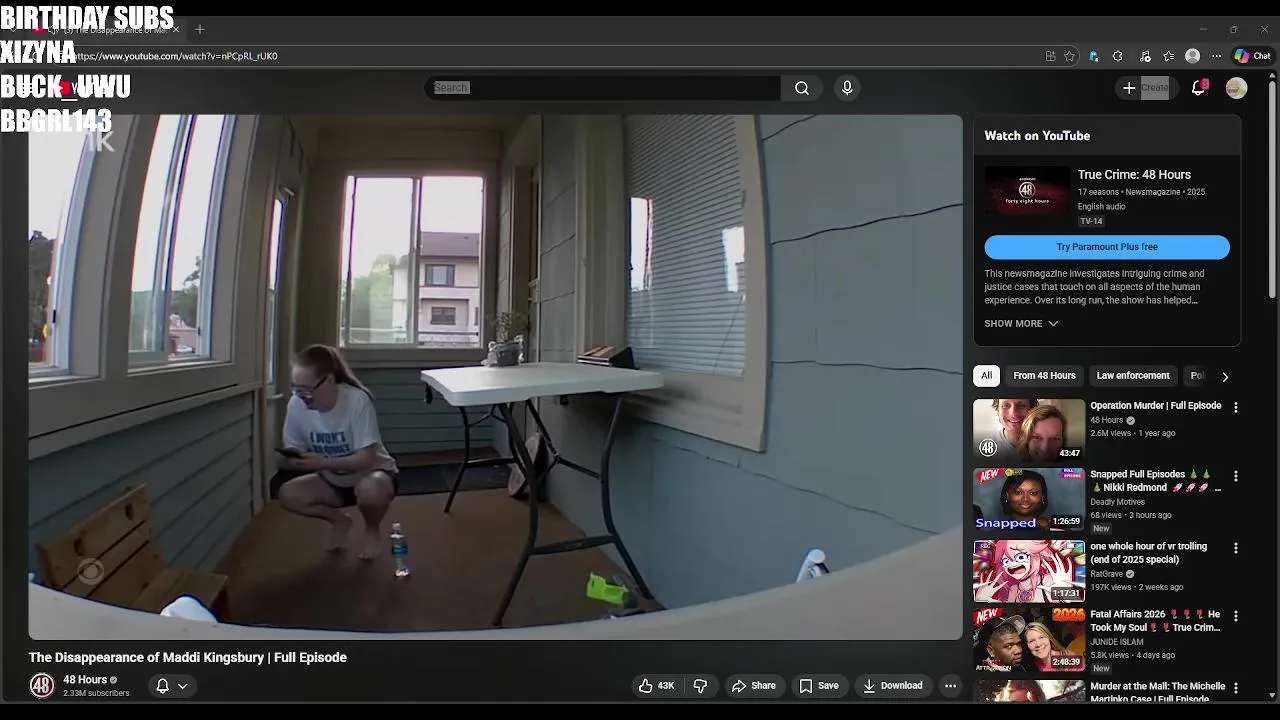Start voice search with microphone icon

[847, 88]
